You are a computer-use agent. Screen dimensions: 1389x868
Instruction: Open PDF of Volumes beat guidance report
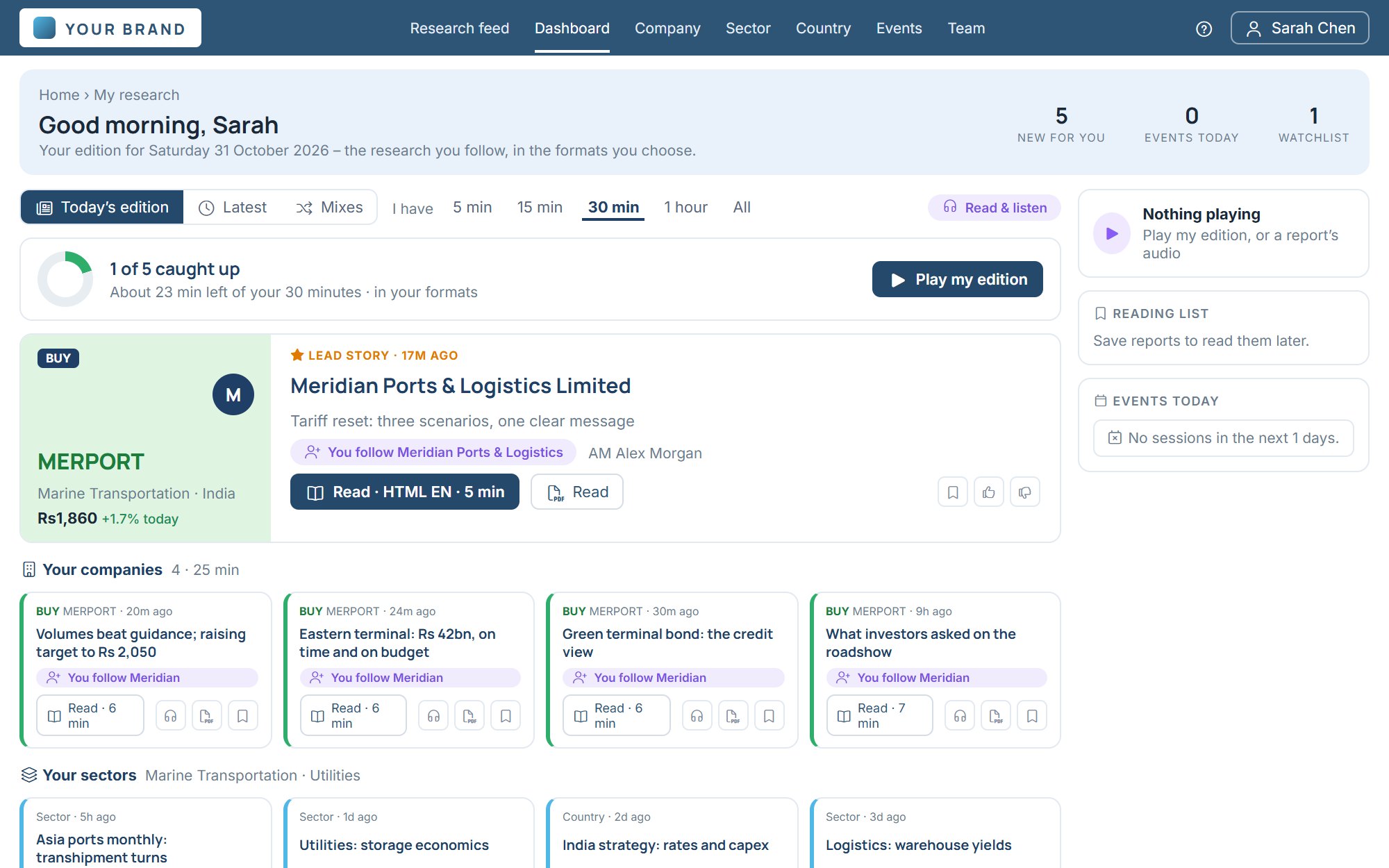tap(207, 716)
